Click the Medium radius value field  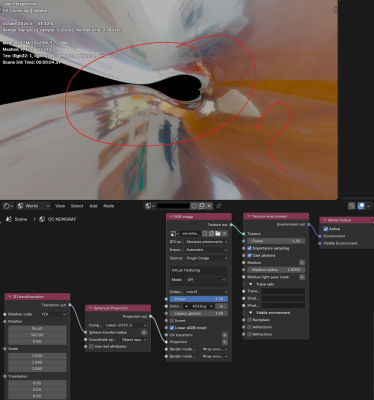276,270
